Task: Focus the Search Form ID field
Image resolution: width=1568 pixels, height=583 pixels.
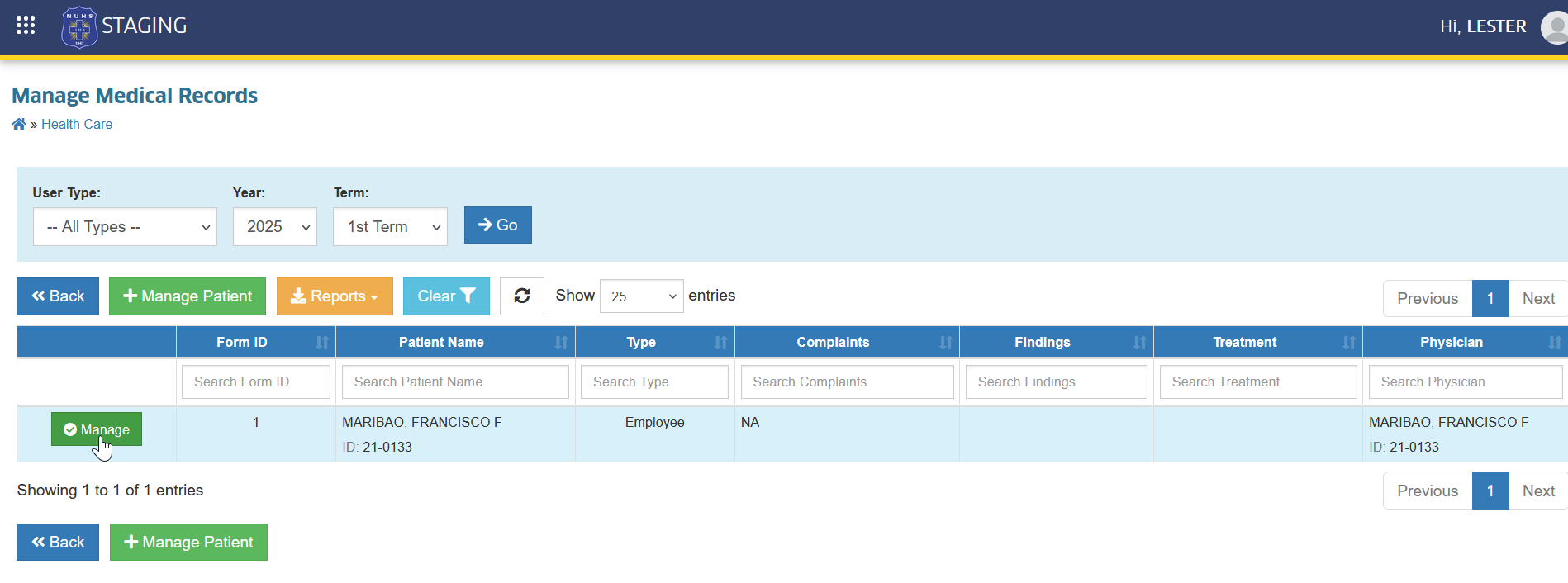Action: (256, 382)
